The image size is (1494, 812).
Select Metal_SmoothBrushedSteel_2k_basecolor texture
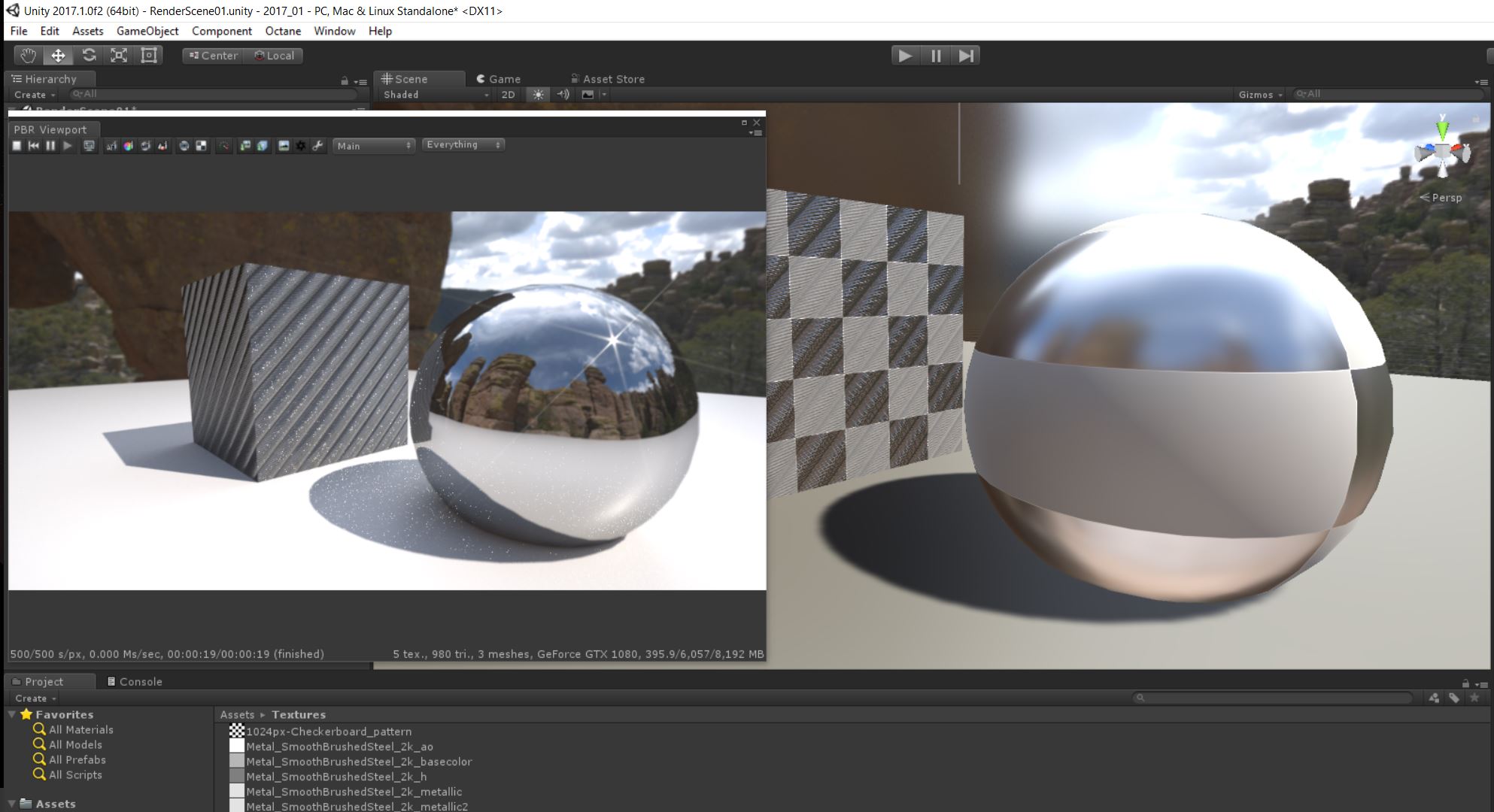coord(359,762)
